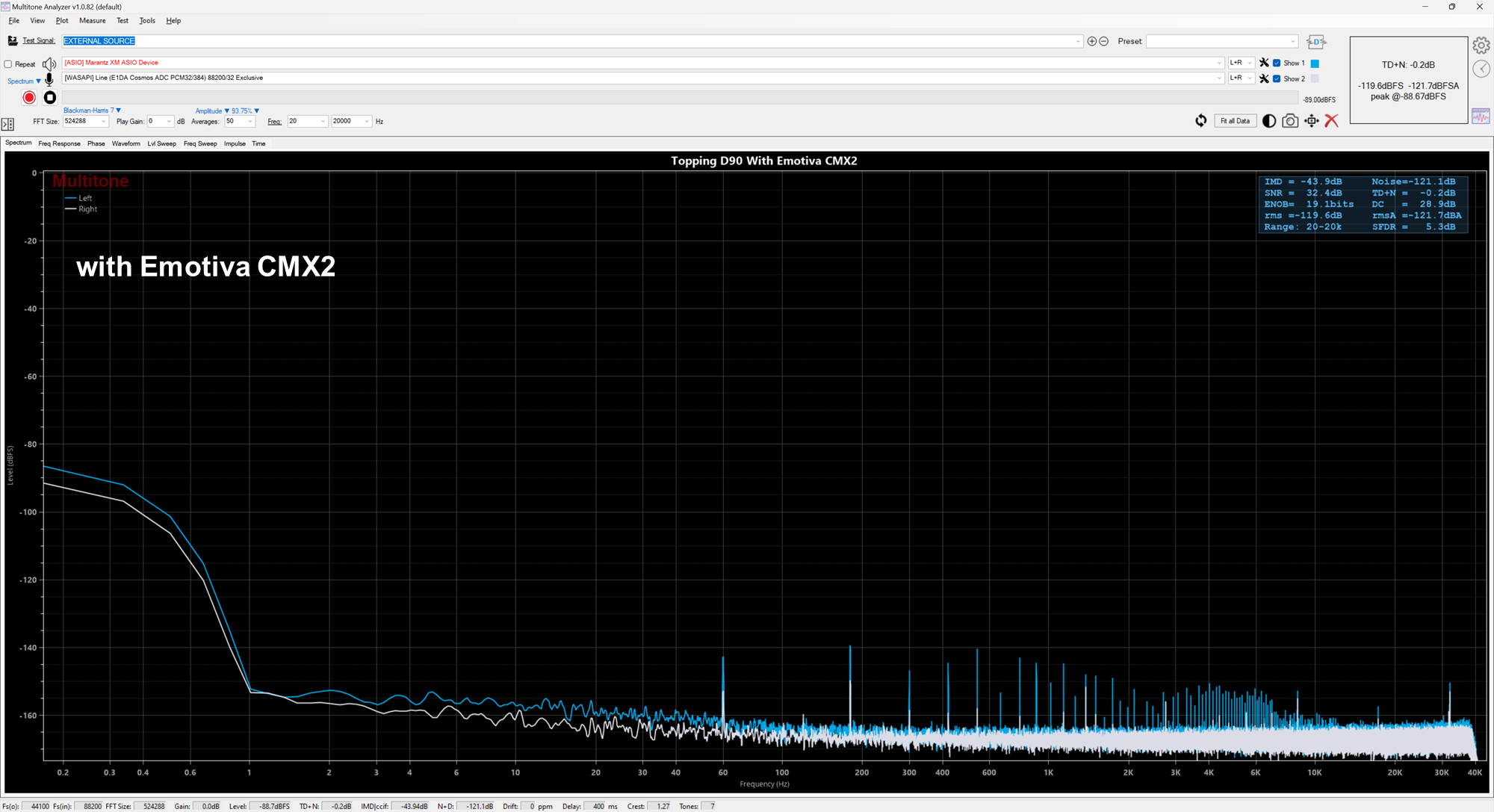Open input device settings wrench icon
Image resolution: width=1494 pixels, height=812 pixels.
coord(1264,78)
